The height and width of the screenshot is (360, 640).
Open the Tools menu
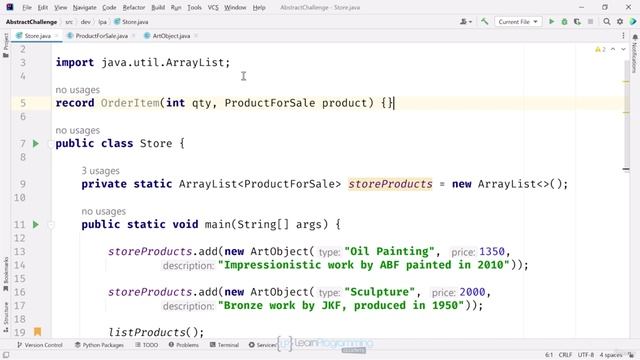click(x=194, y=7)
